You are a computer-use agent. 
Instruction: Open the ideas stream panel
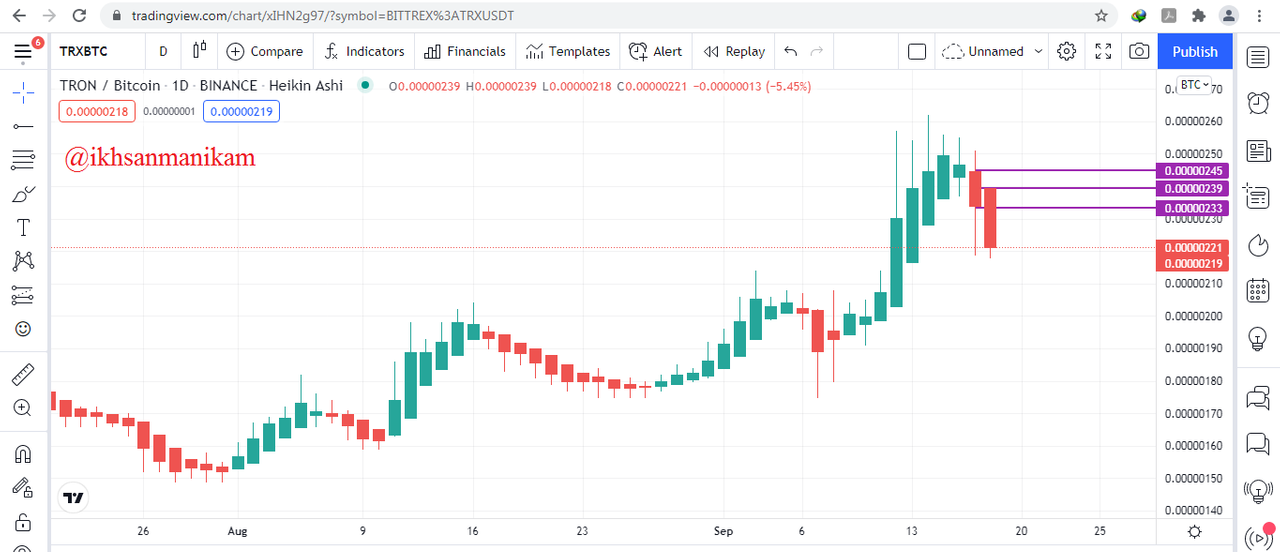pyautogui.click(x=1257, y=489)
